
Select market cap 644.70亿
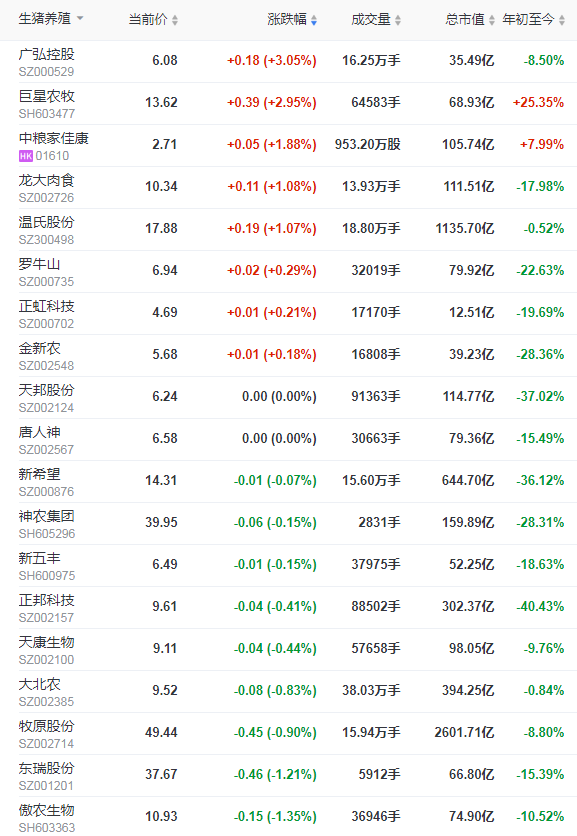[x=468, y=480]
